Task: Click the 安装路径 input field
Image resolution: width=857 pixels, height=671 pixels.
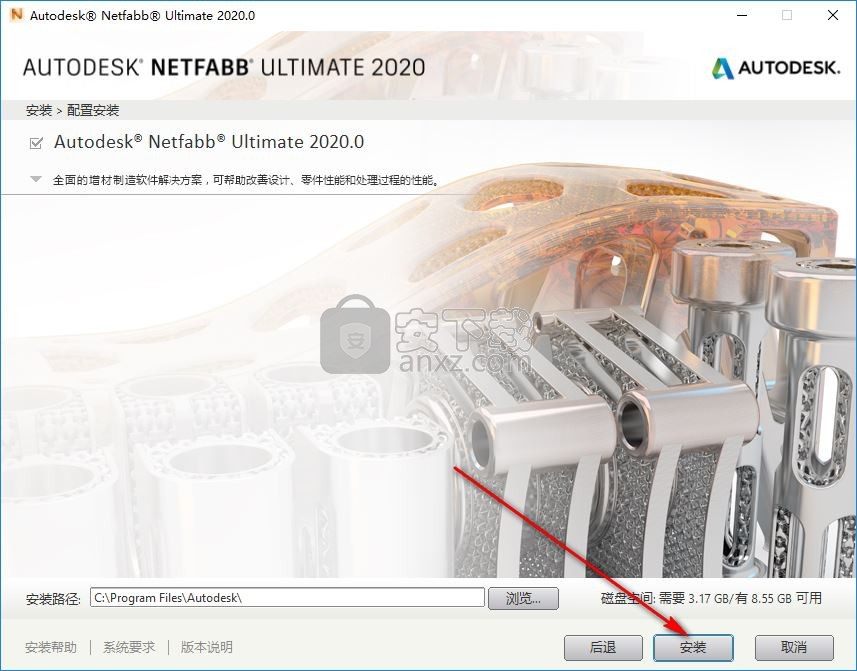Action: [287, 597]
